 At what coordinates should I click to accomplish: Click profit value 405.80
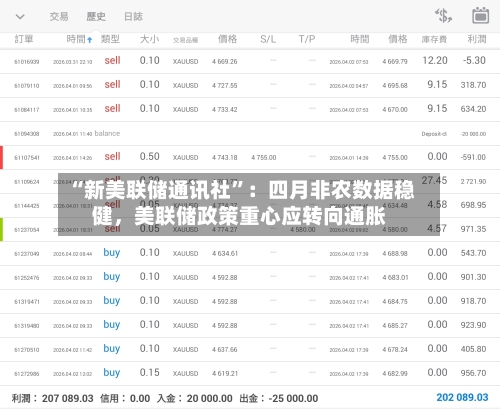pyautogui.click(x=473, y=349)
